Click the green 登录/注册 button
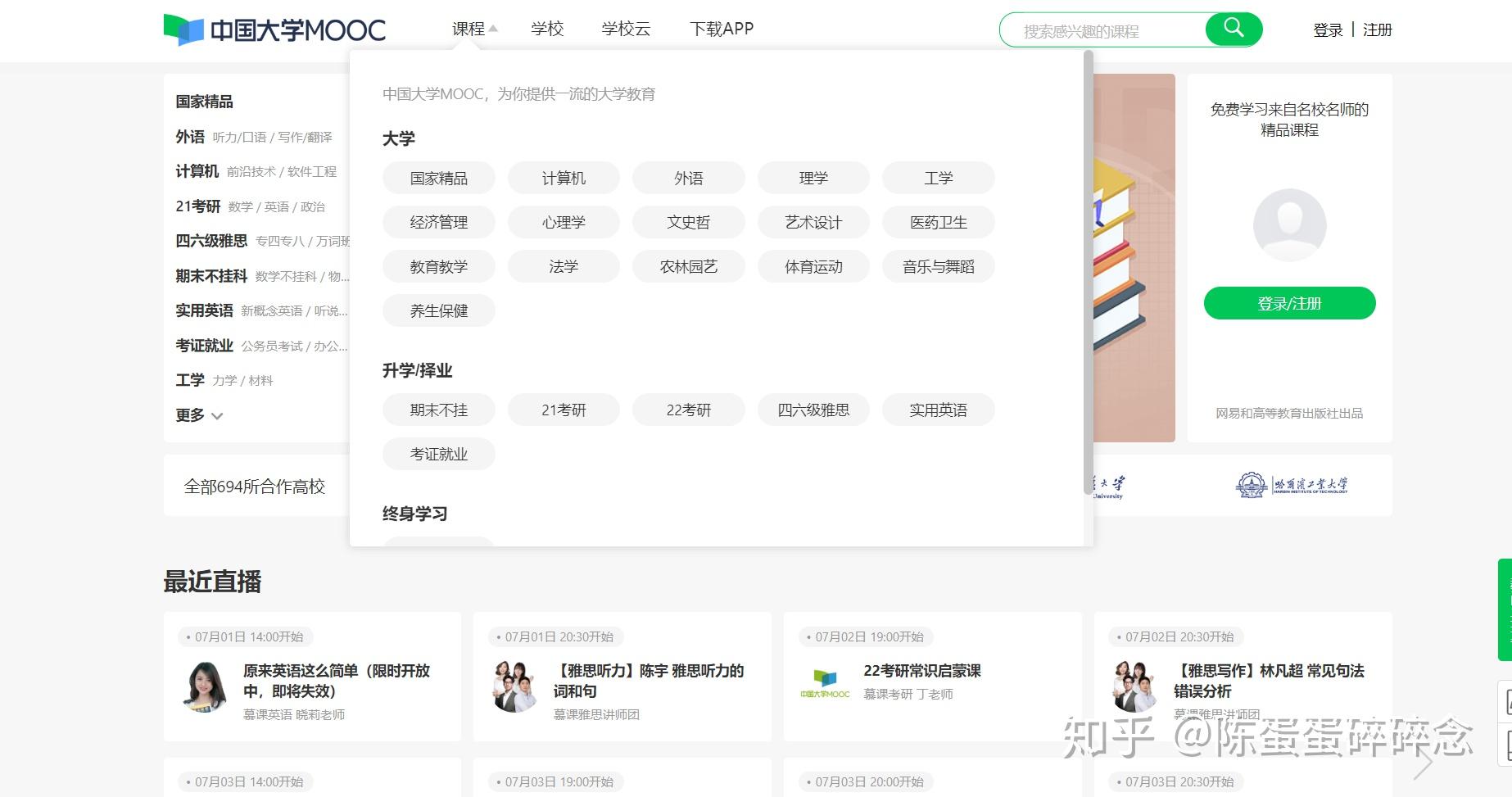This screenshot has width=1512, height=797. [x=1289, y=302]
